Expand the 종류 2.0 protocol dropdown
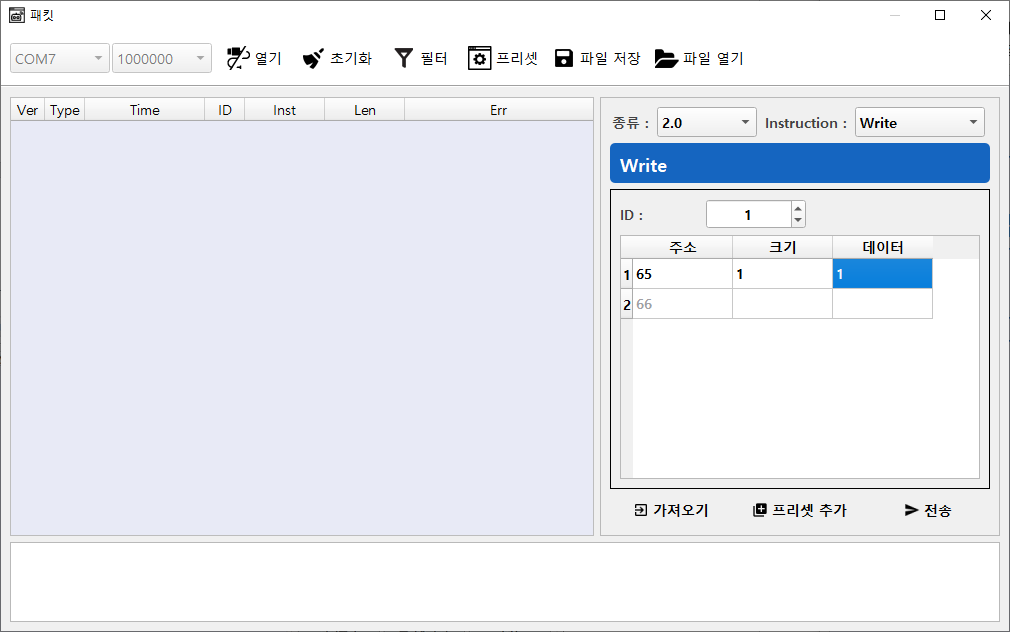Viewport: 1010px width, 632px height. [x=706, y=123]
